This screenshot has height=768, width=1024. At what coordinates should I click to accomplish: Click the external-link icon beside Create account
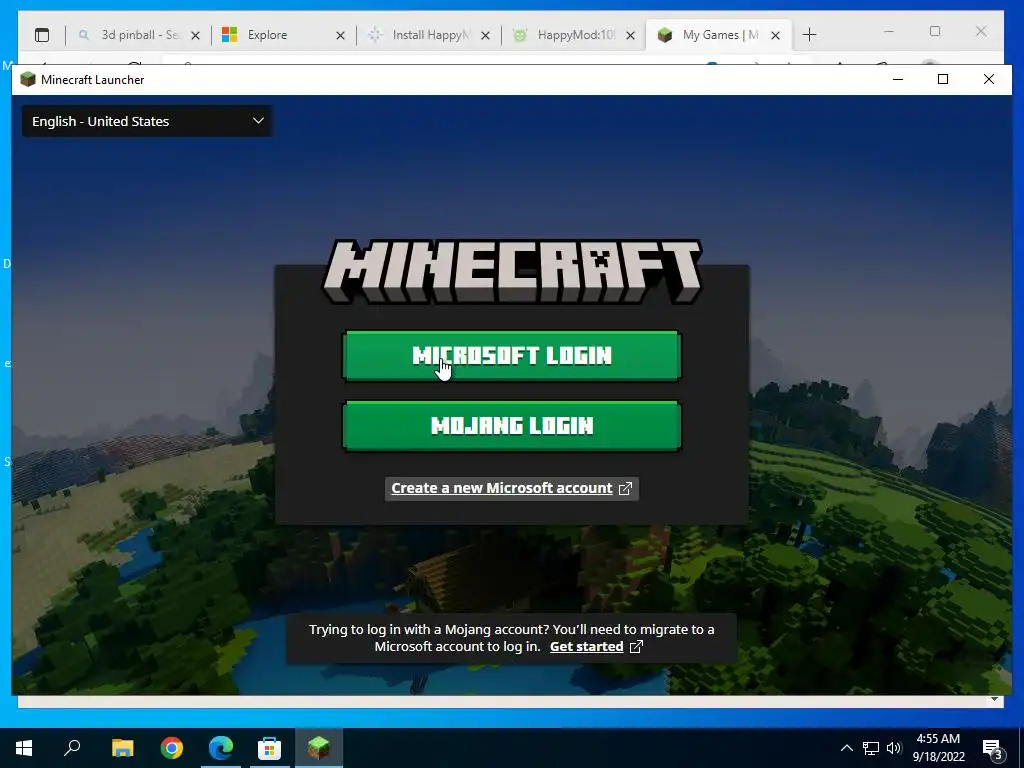click(625, 488)
